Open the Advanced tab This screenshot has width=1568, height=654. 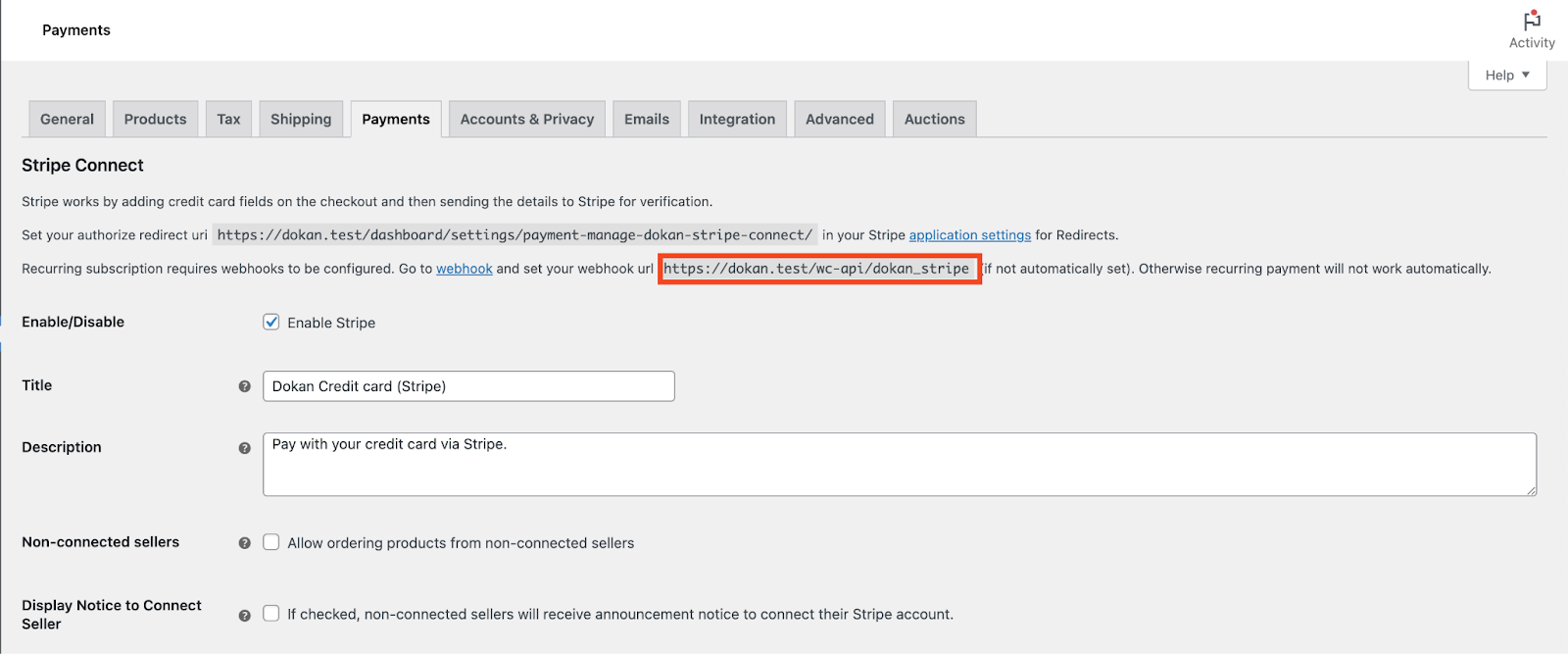pos(840,119)
